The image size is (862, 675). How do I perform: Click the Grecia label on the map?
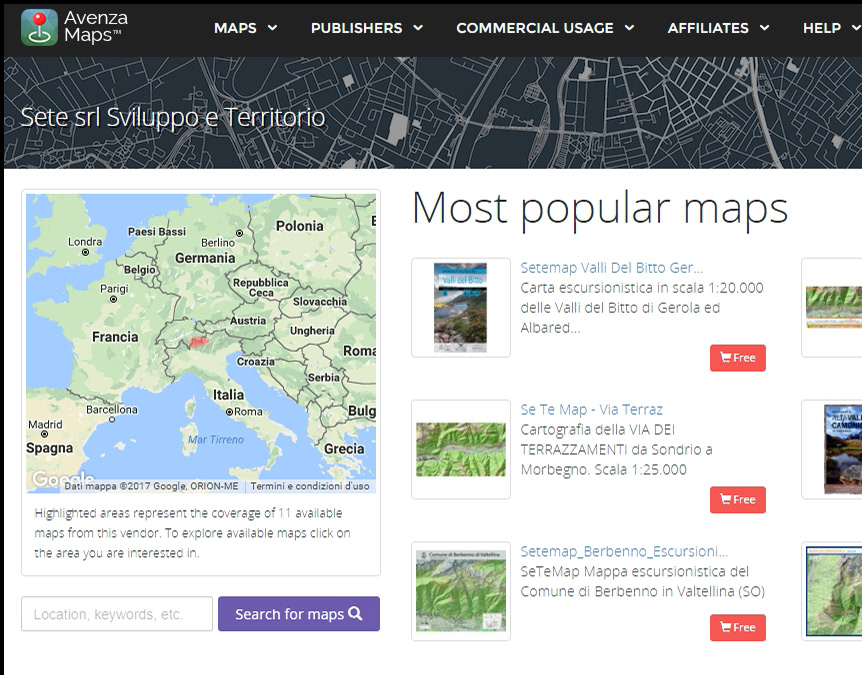tap(344, 449)
